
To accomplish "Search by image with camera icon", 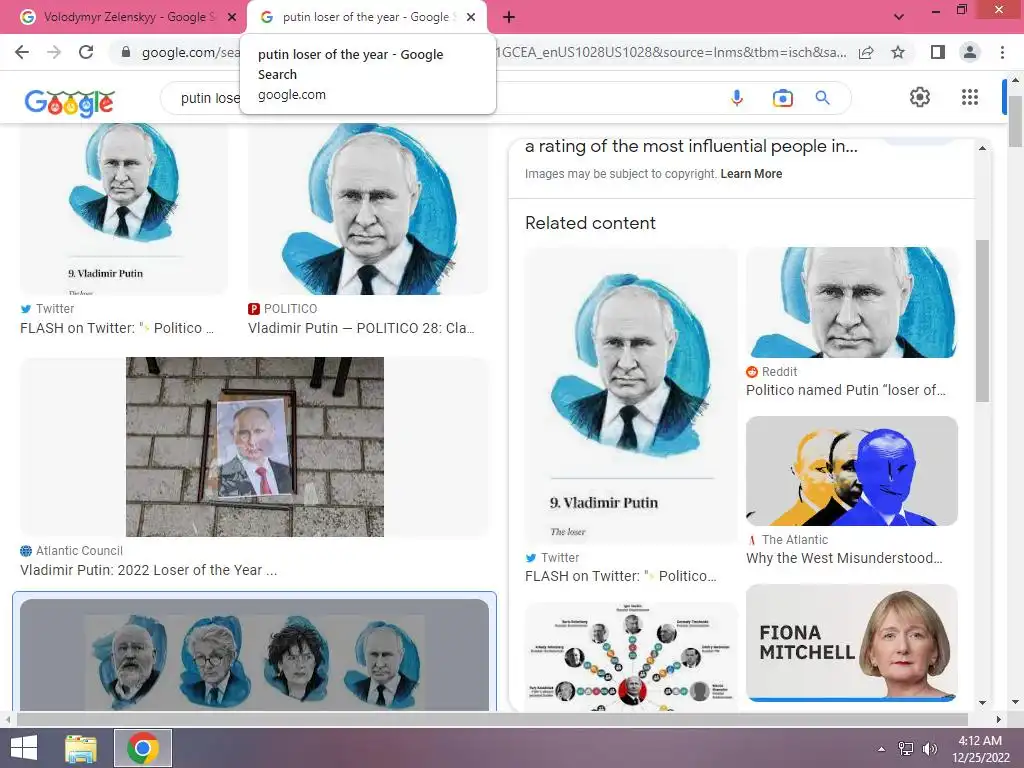I will [x=782, y=98].
